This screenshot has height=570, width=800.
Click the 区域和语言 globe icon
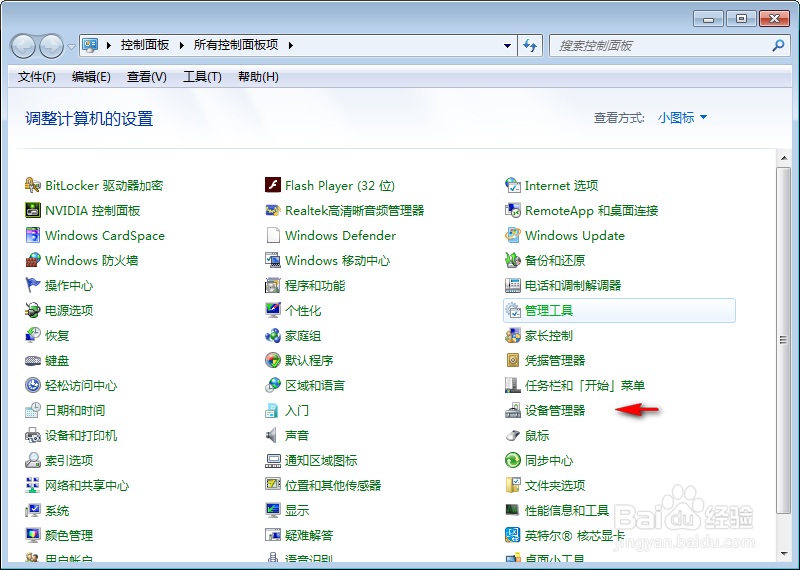[x=273, y=385]
